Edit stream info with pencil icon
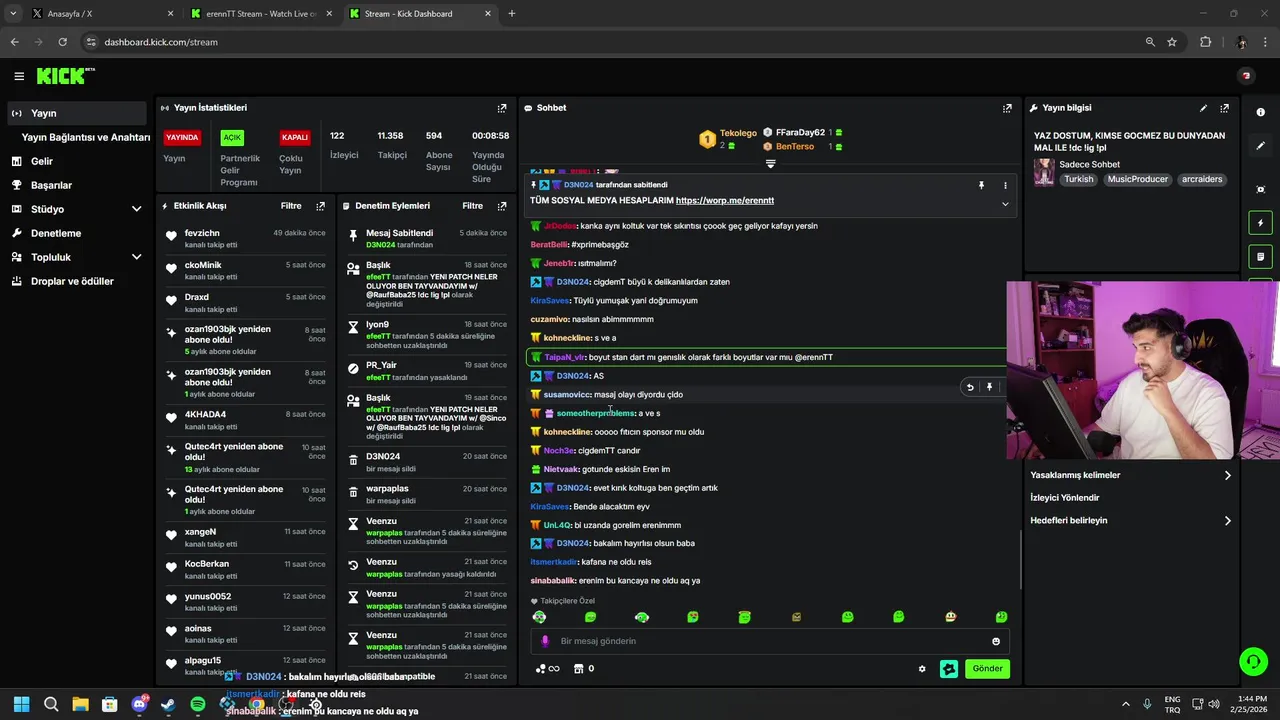The width and height of the screenshot is (1280, 720). 1203,108
